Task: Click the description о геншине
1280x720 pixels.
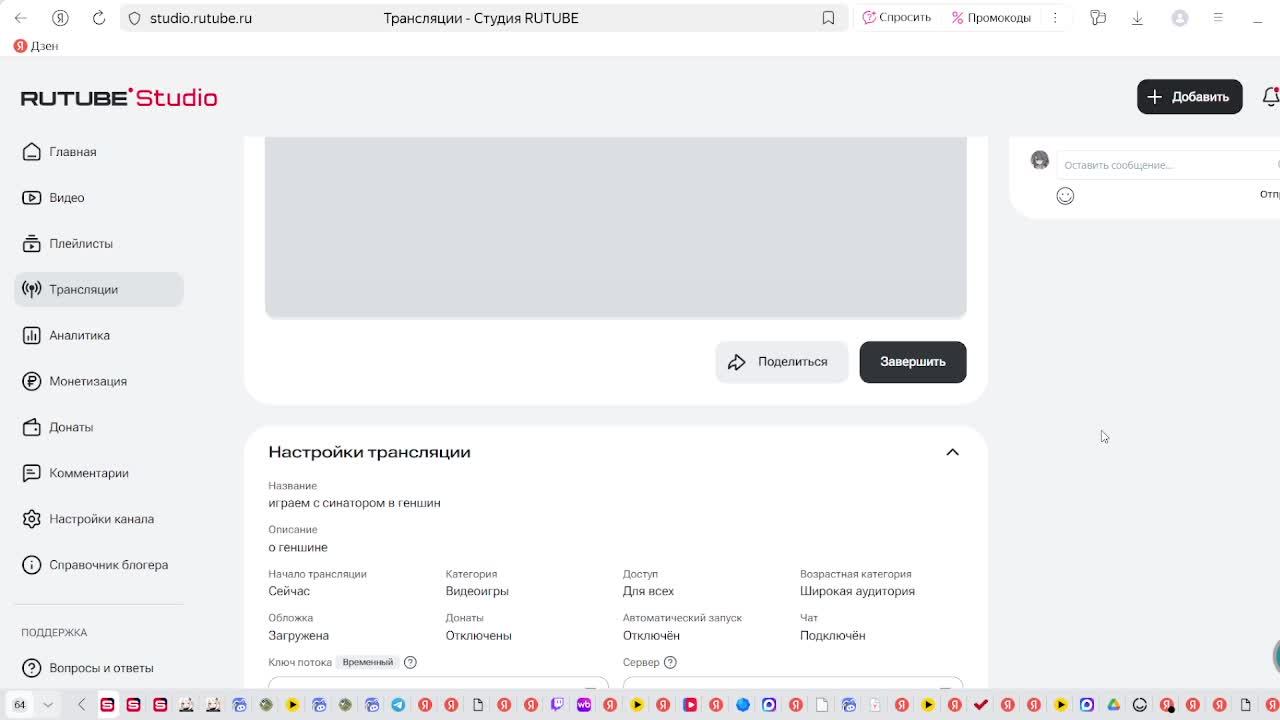Action: 298,547
